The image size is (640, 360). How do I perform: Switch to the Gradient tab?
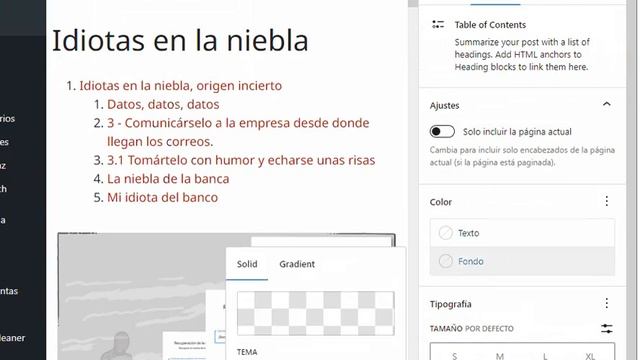(x=297, y=264)
